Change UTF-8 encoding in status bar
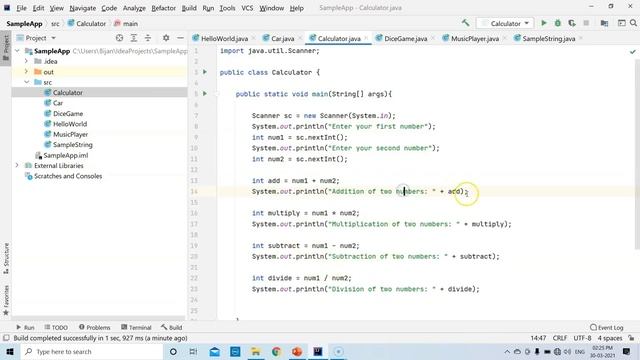The height and width of the screenshot is (360, 640). pyautogui.click(x=582, y=338)
